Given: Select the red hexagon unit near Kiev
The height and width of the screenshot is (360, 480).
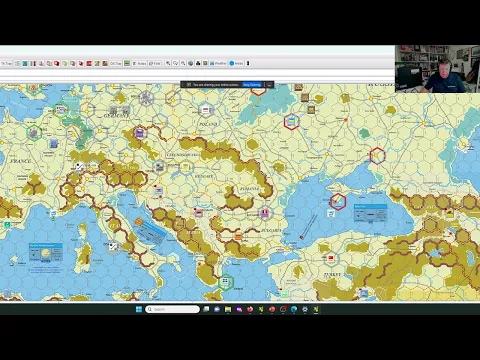Looking at the screenshot, I should tap(292, 122).
